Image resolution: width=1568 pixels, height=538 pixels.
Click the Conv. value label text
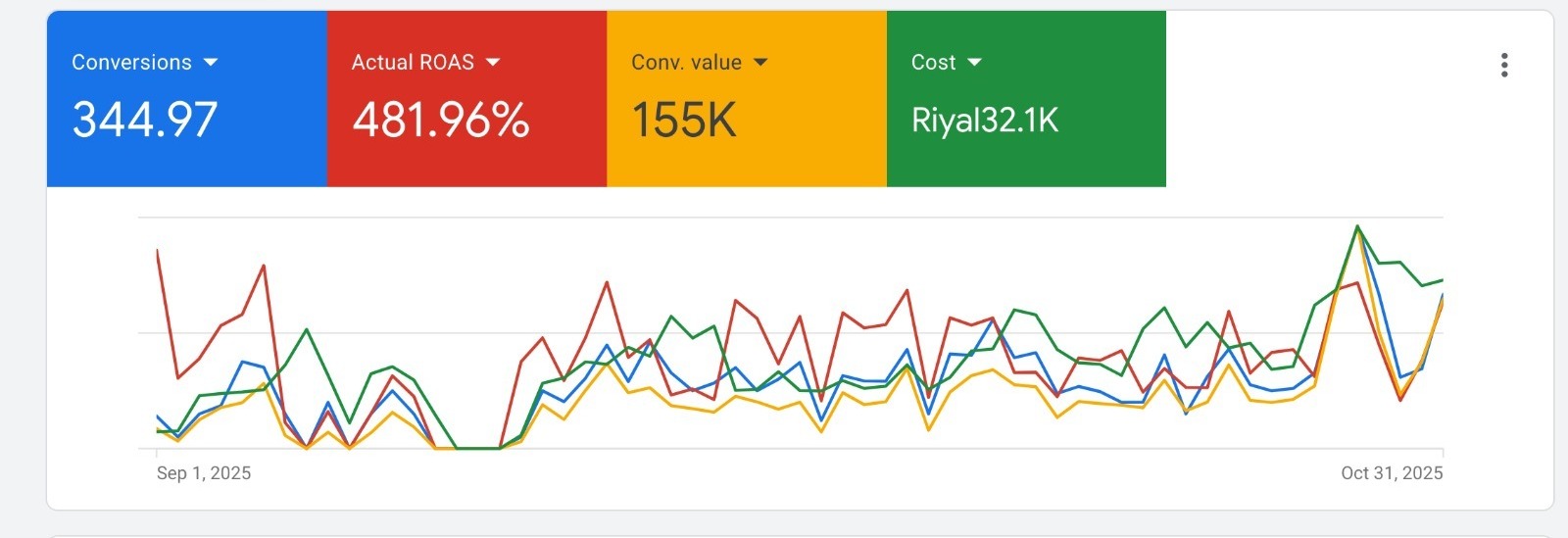[686, 62]
